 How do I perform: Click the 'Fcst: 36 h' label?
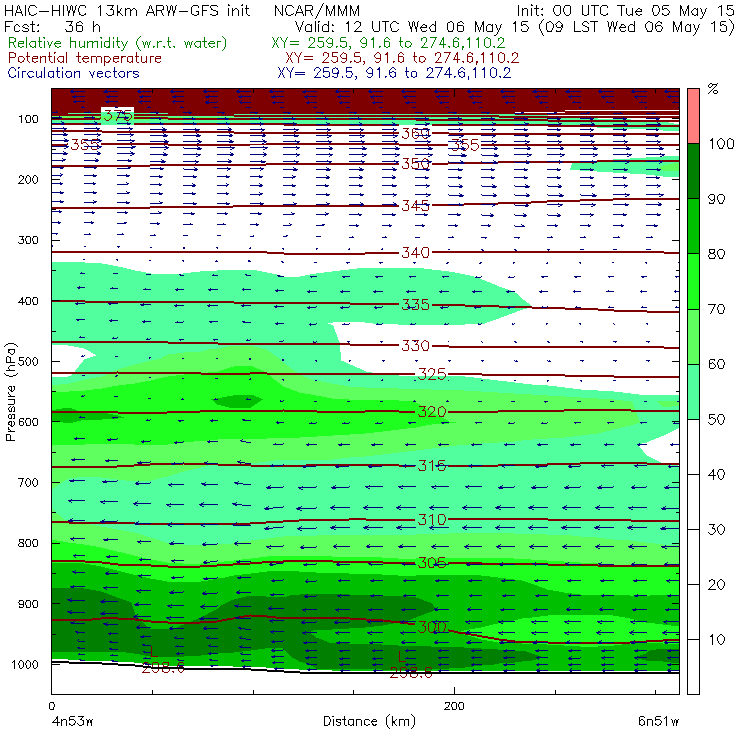point(52,26)
